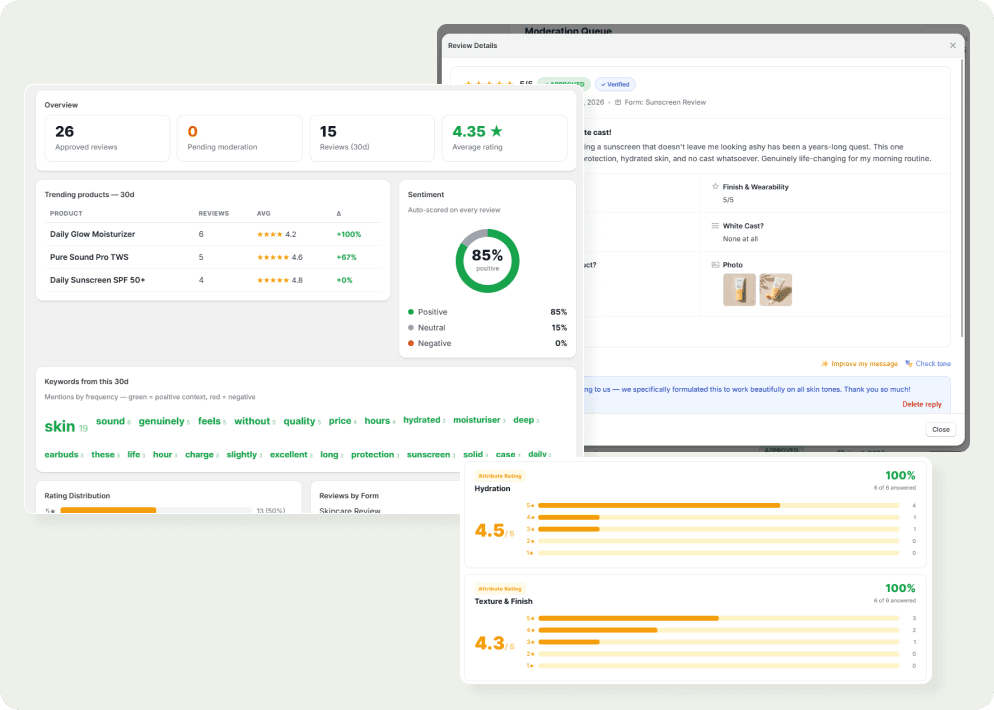Click the keyword 'moisturiser'
Screen dimensions: 994x710
click(479, 420)
